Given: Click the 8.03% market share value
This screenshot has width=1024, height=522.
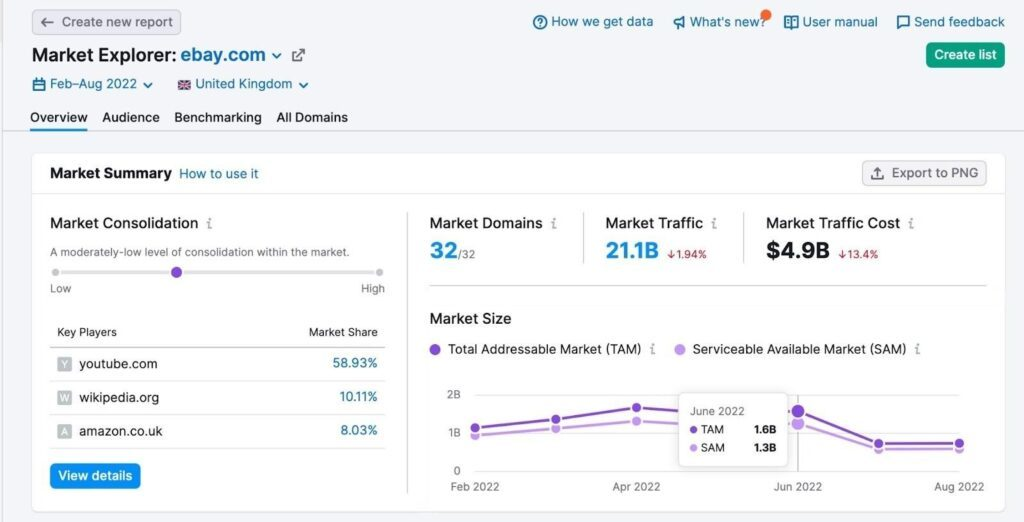Looking at the screenshot, I should coord(359,431).
